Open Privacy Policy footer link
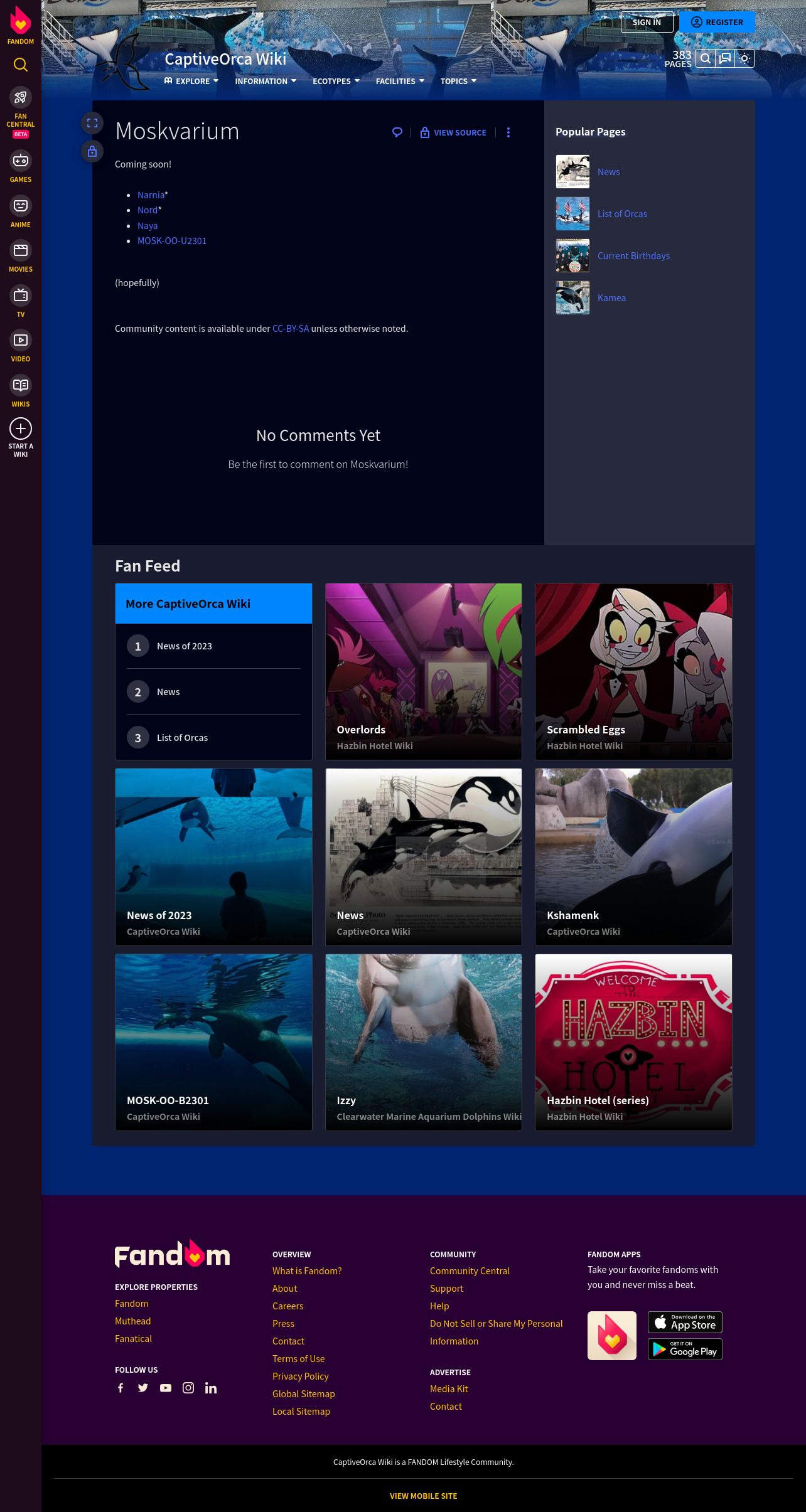This screenshot has height=1512, width=806. tap(301, 1376)
